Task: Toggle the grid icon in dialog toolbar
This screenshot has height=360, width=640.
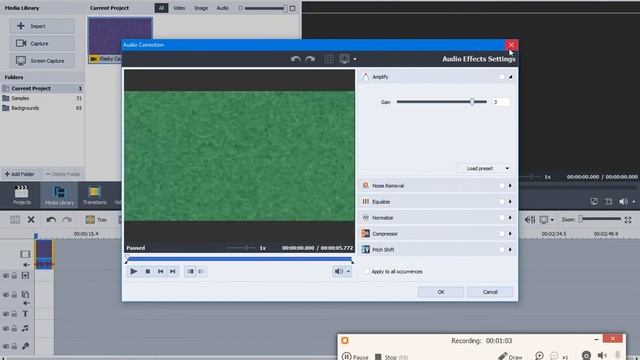Action: click(329, 59)
